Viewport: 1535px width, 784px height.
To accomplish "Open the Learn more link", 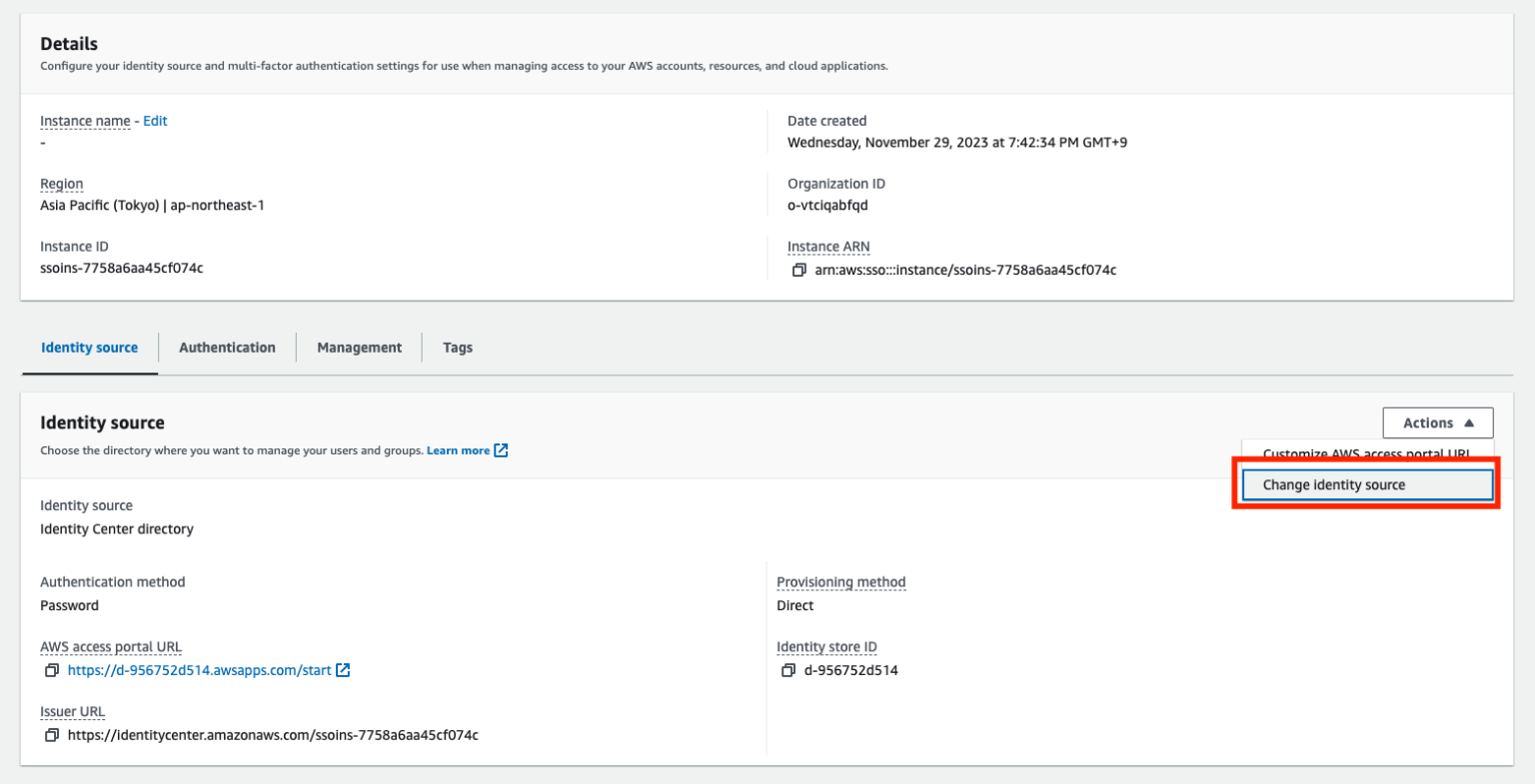I will click(x=459, y=450).
